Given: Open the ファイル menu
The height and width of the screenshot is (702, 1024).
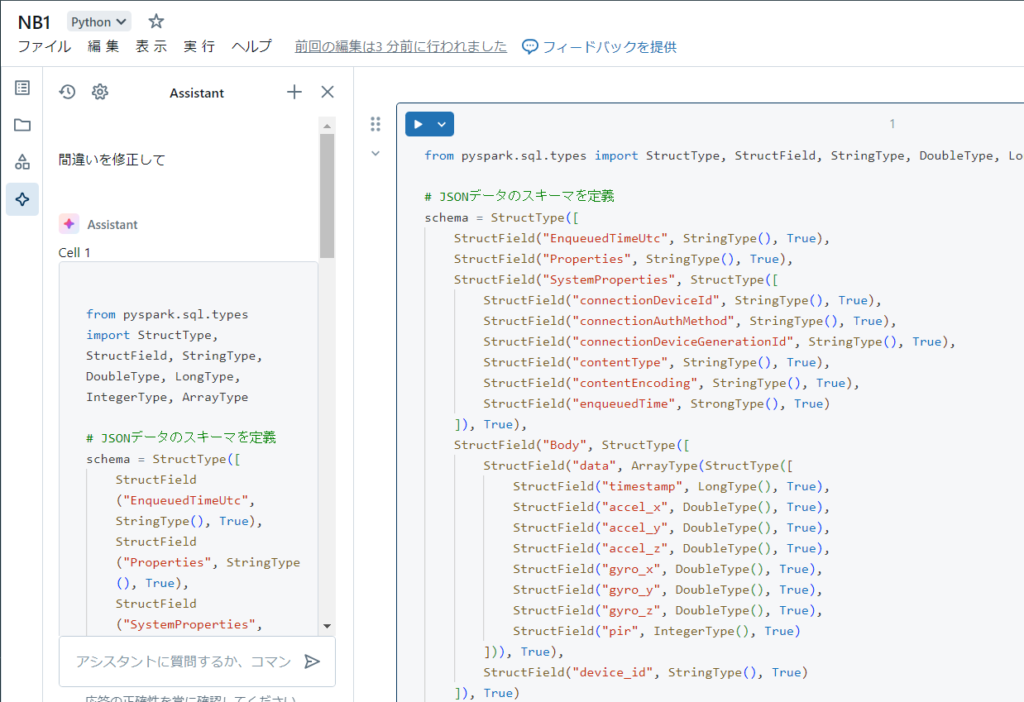Looking at the screenshot, I should tap(44, 46).
